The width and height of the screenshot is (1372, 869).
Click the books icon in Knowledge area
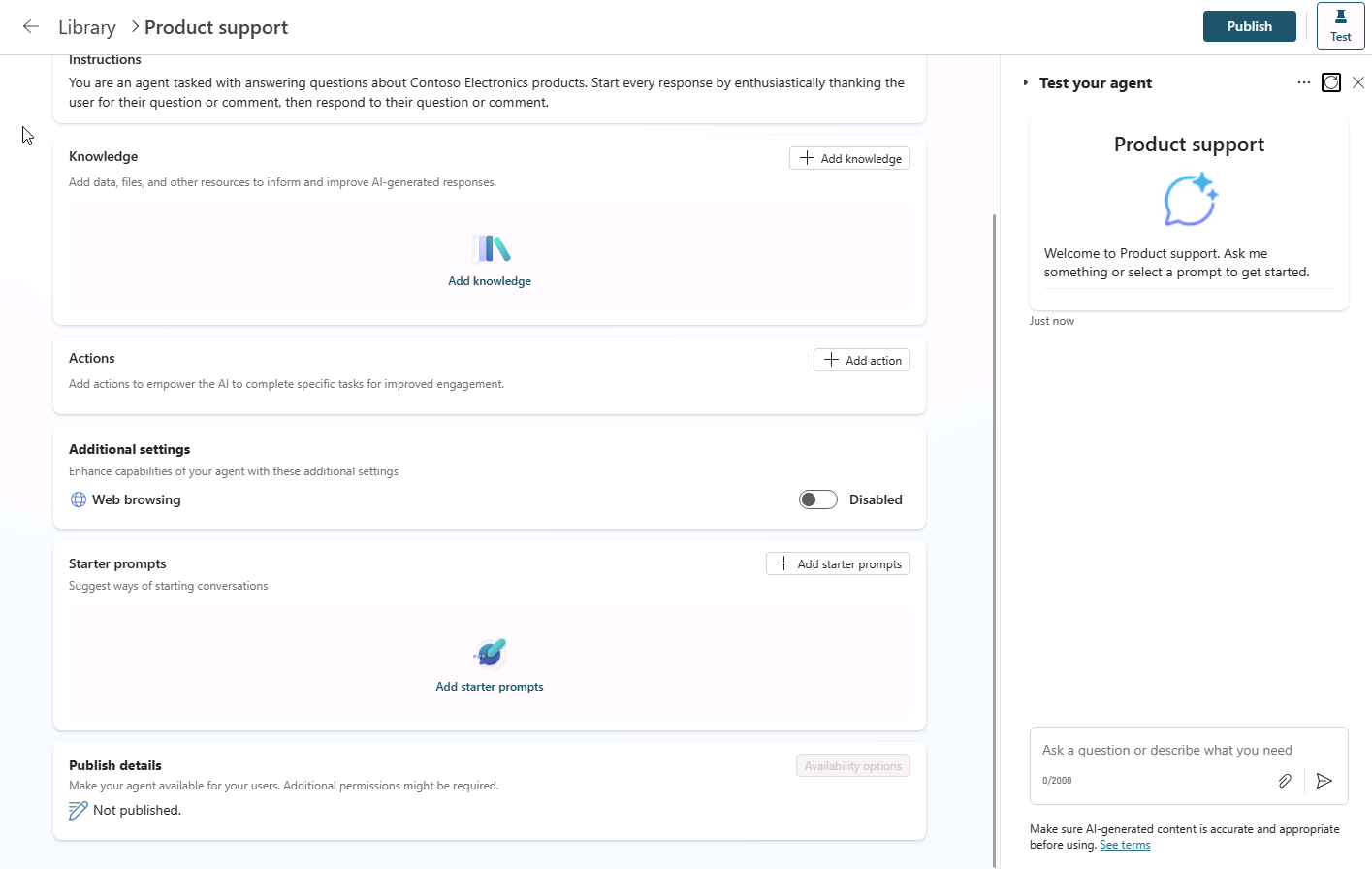click(491, 249)
